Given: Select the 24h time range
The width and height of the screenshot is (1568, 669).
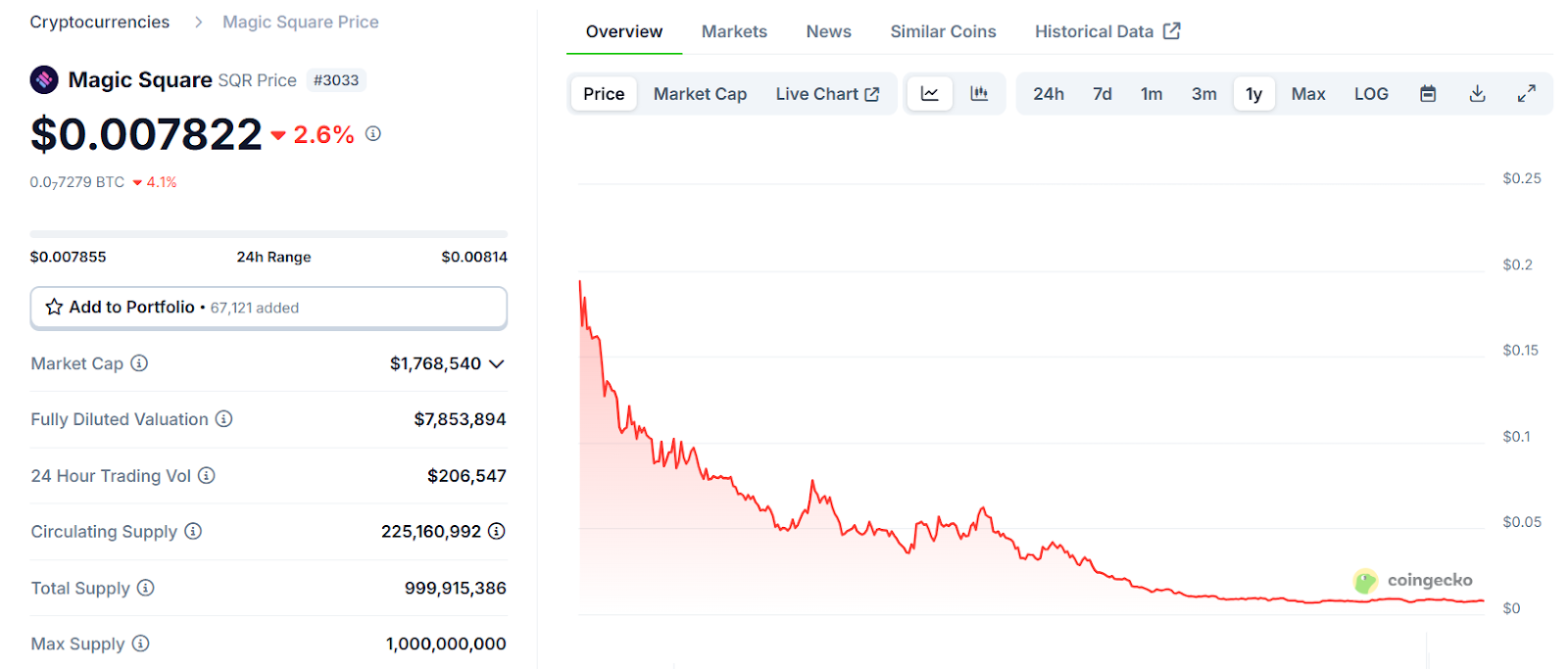Looking at the screenshot, I should (x=1049, y=94).
